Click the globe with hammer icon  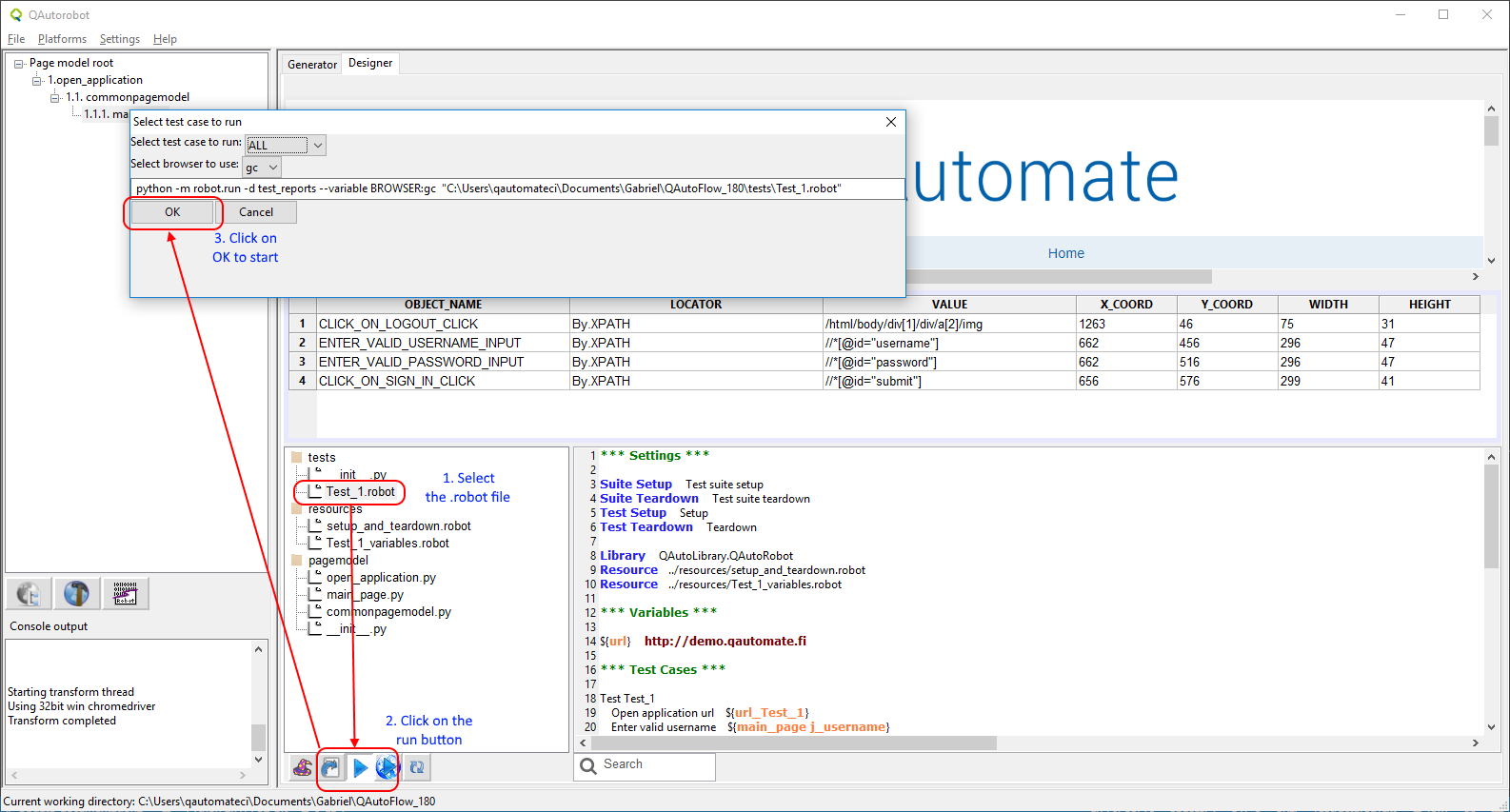[x=76, y=594]
